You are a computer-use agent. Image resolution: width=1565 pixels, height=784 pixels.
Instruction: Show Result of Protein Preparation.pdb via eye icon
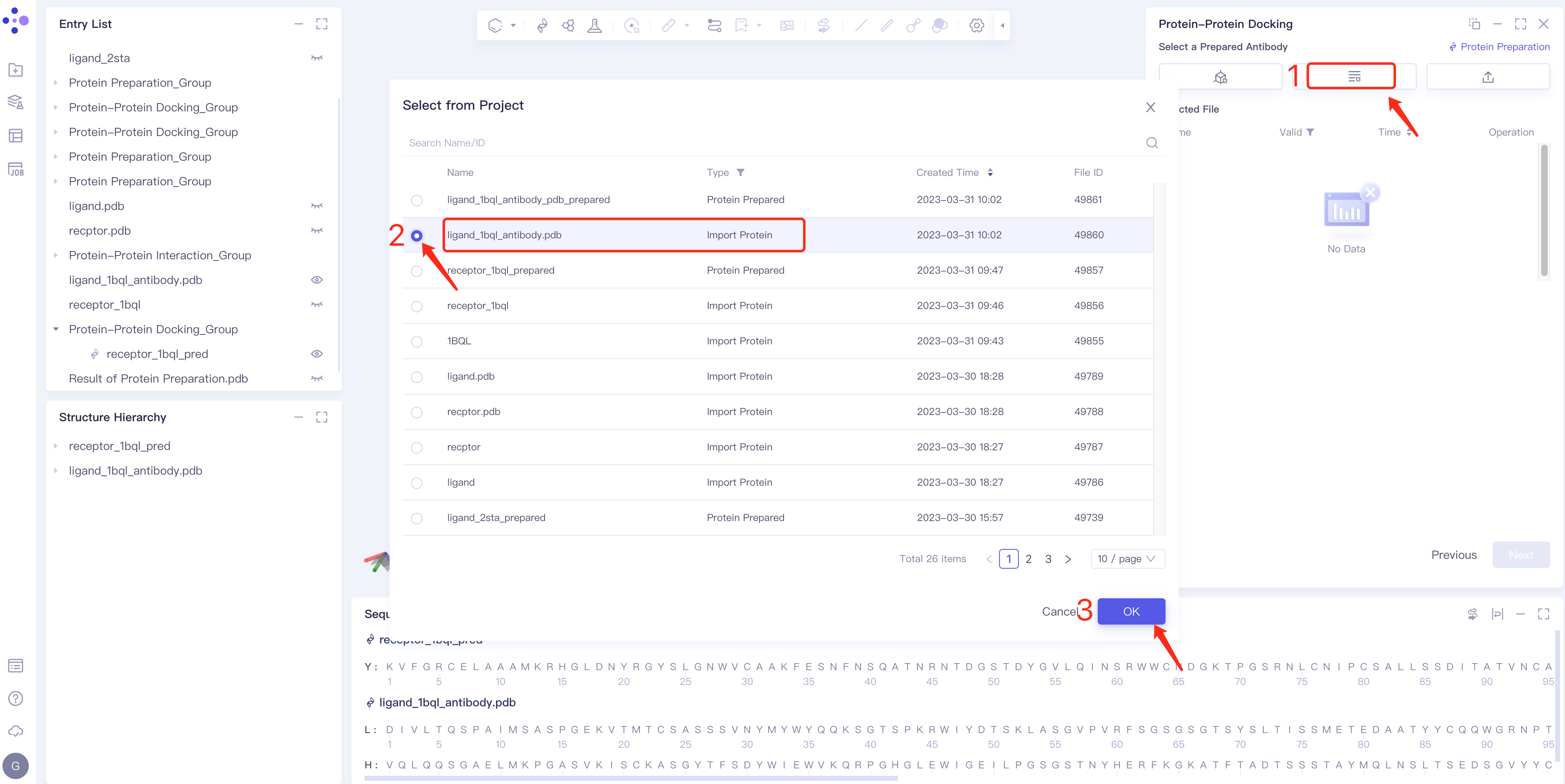tap(316, 378)
